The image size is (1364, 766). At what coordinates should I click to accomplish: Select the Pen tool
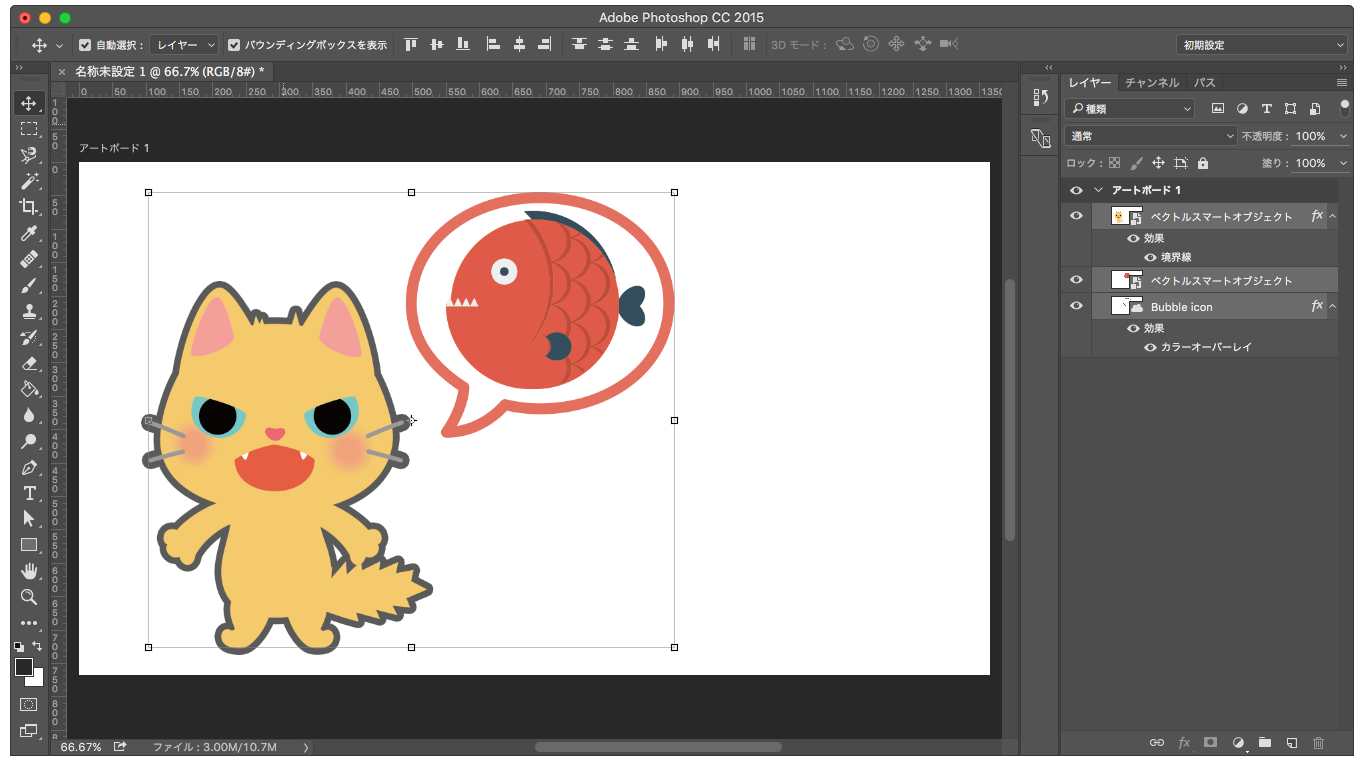point(28,467)
